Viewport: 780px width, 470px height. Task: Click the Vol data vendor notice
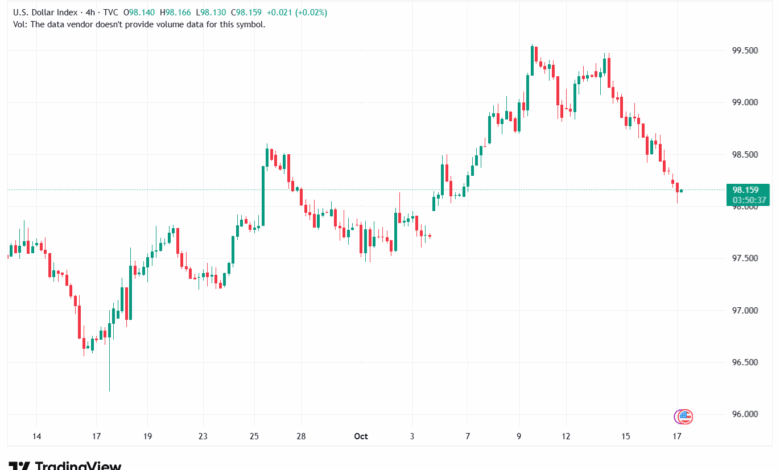(x=139, y=24)
